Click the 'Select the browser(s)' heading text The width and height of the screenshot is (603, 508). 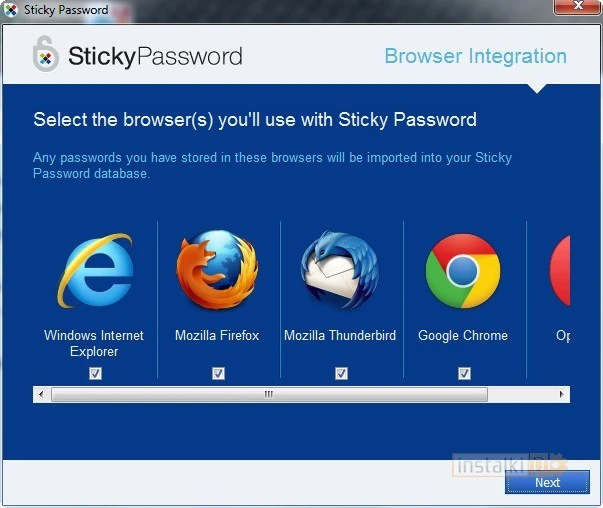click(255, 120)
